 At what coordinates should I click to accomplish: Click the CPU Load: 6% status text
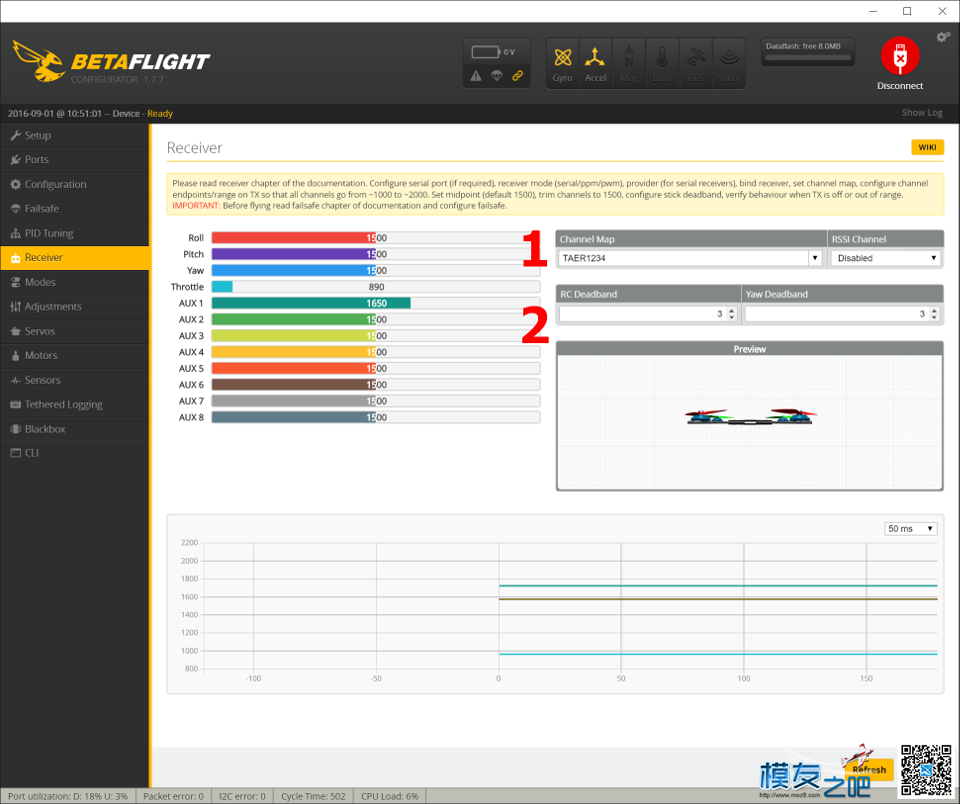389,796
